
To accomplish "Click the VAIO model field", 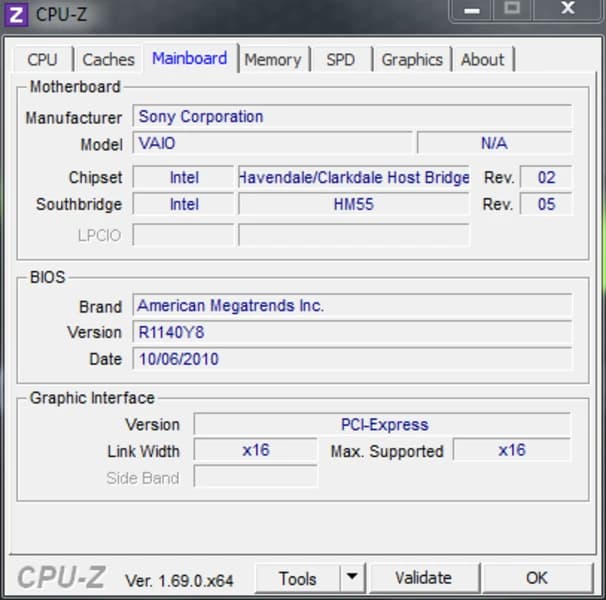I will 272,143.
